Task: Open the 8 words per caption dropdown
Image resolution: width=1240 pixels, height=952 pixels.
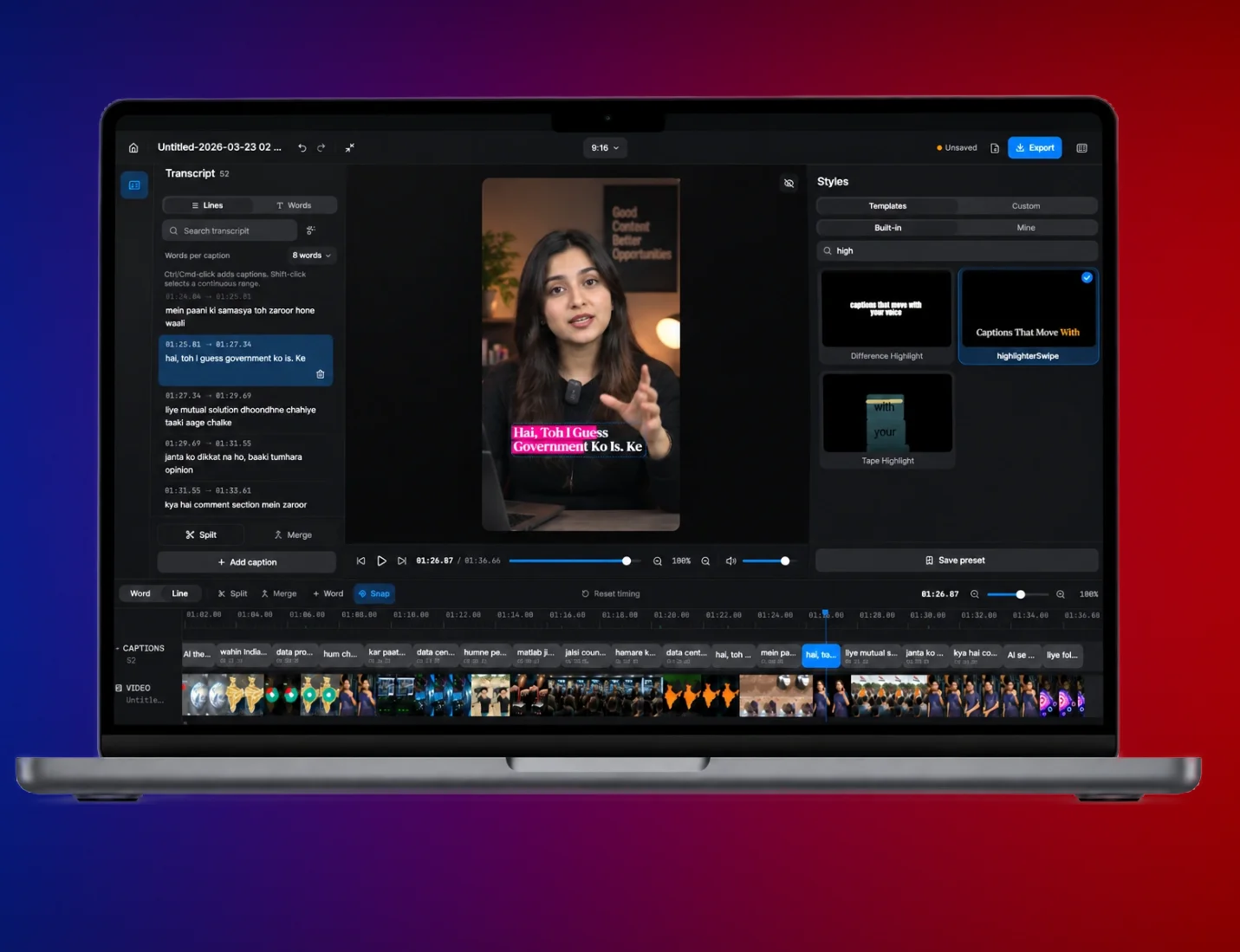Action: coord(311,256)
